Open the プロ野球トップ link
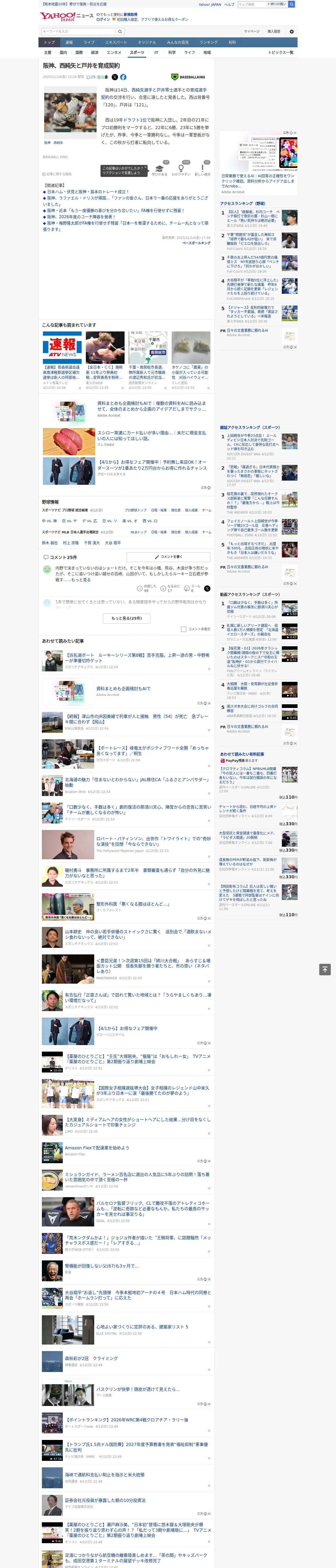This screenshot has width=336, height=1568. (135, 510)
